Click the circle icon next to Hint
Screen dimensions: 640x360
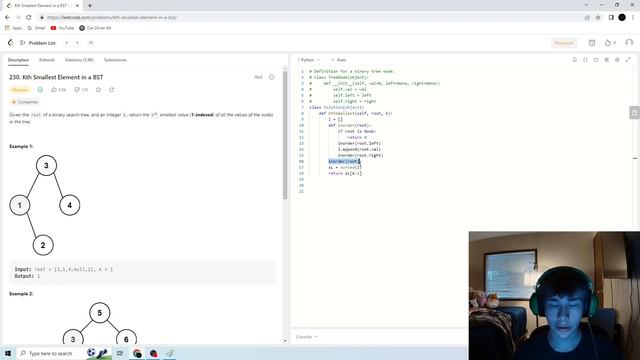click(271, 77)
